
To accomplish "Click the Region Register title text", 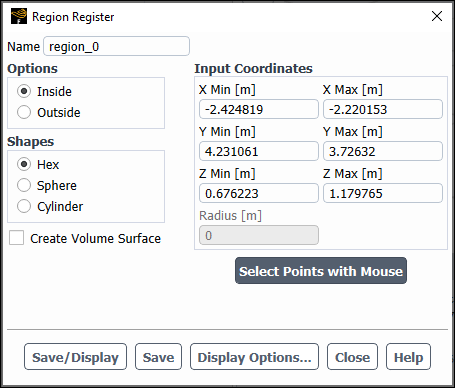I will [73, 17].
